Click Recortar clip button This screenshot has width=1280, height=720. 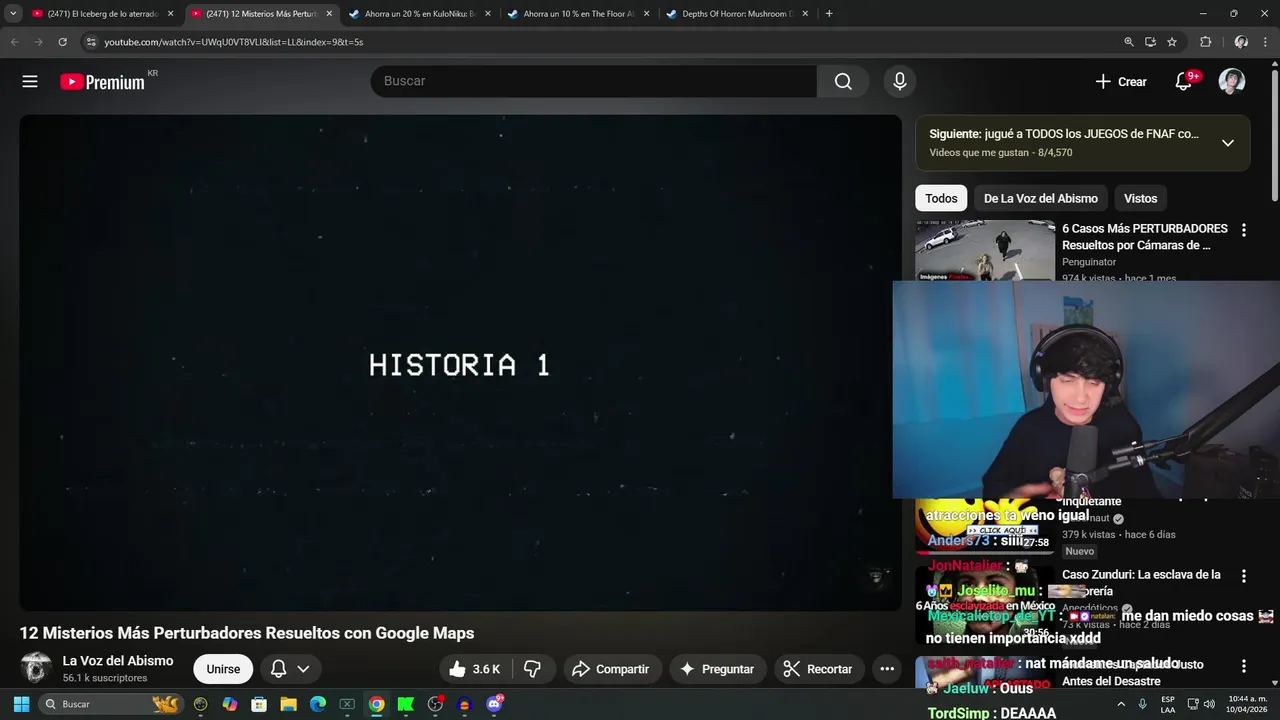point(818,669)
